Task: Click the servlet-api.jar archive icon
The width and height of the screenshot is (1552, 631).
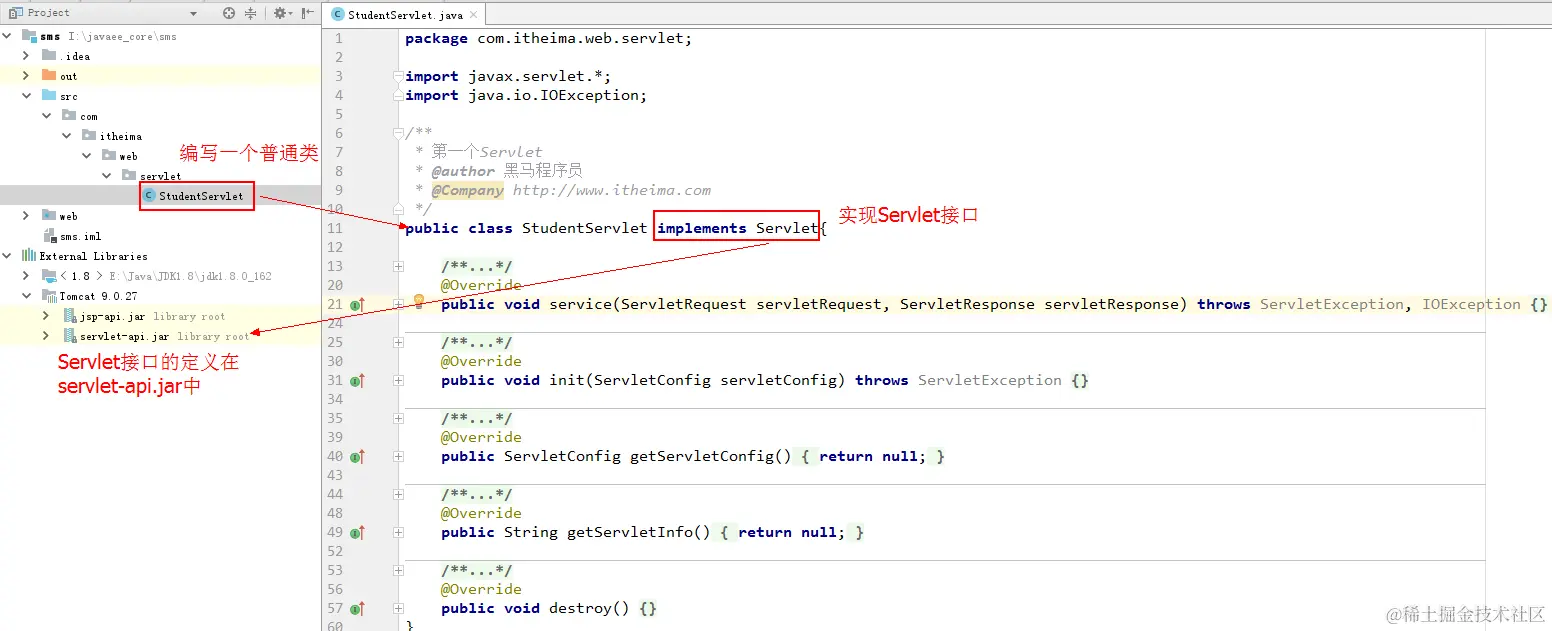Action: pos(70,336)
